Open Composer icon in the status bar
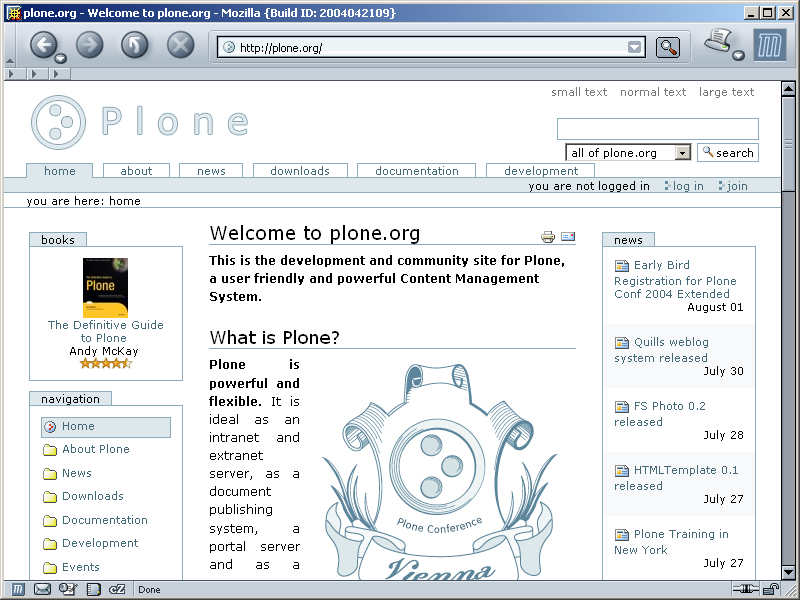Viewport: 800px width, 600px height. click(x=68, y=590)
